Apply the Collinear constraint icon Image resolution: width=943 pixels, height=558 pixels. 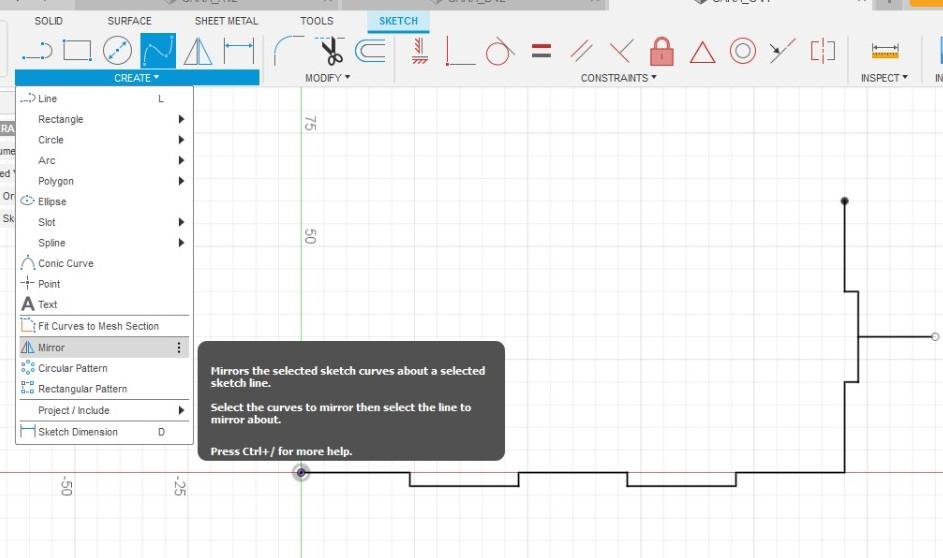782,51
